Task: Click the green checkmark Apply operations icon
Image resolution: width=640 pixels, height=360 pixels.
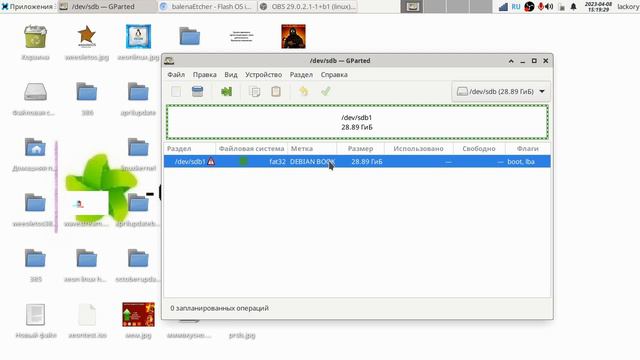Action: [326, 91]
